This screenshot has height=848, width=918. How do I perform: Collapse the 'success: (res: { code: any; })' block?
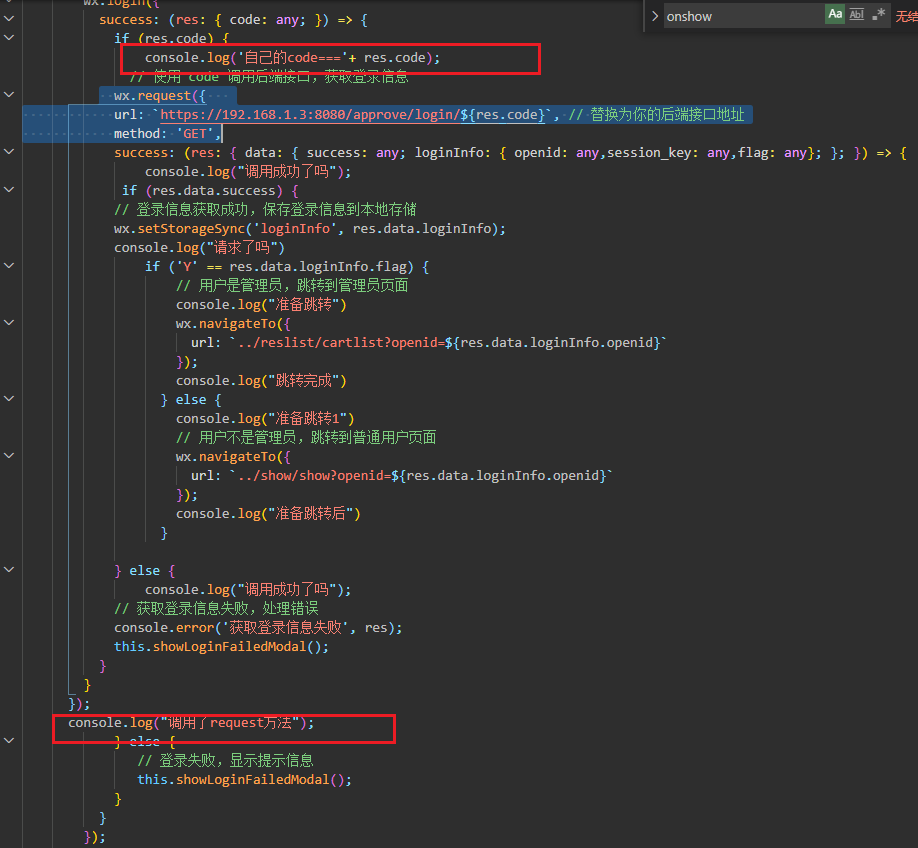coord(9,19)
